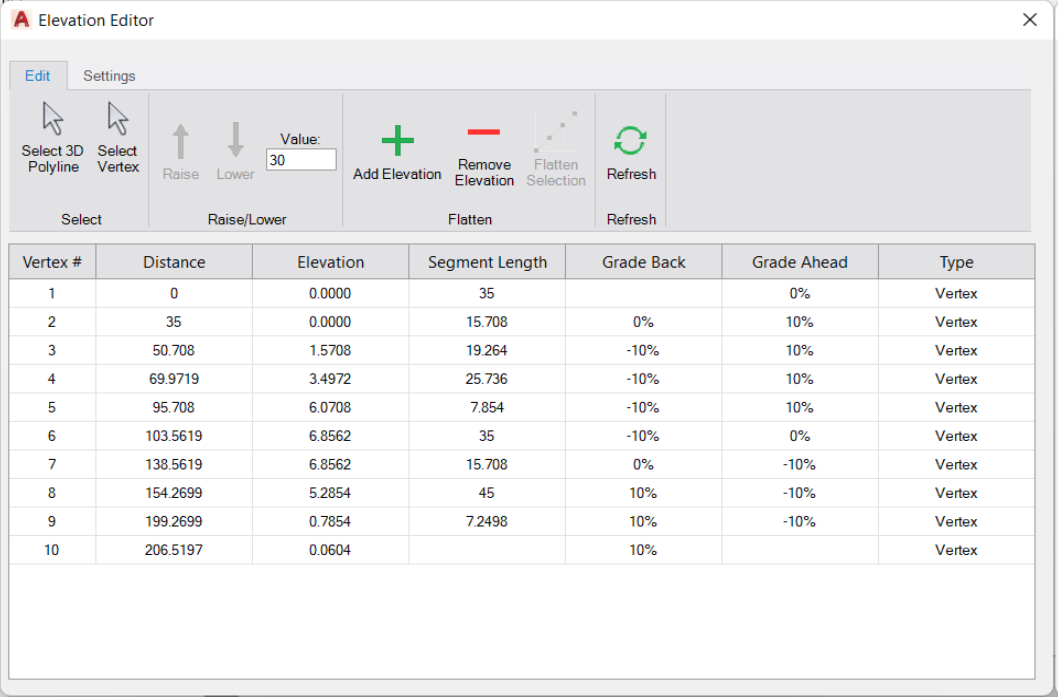Click the Refresh icon in the ribbon
Image resolution: width=1058 pixels, height=697 pixels.
click(630, 139)
